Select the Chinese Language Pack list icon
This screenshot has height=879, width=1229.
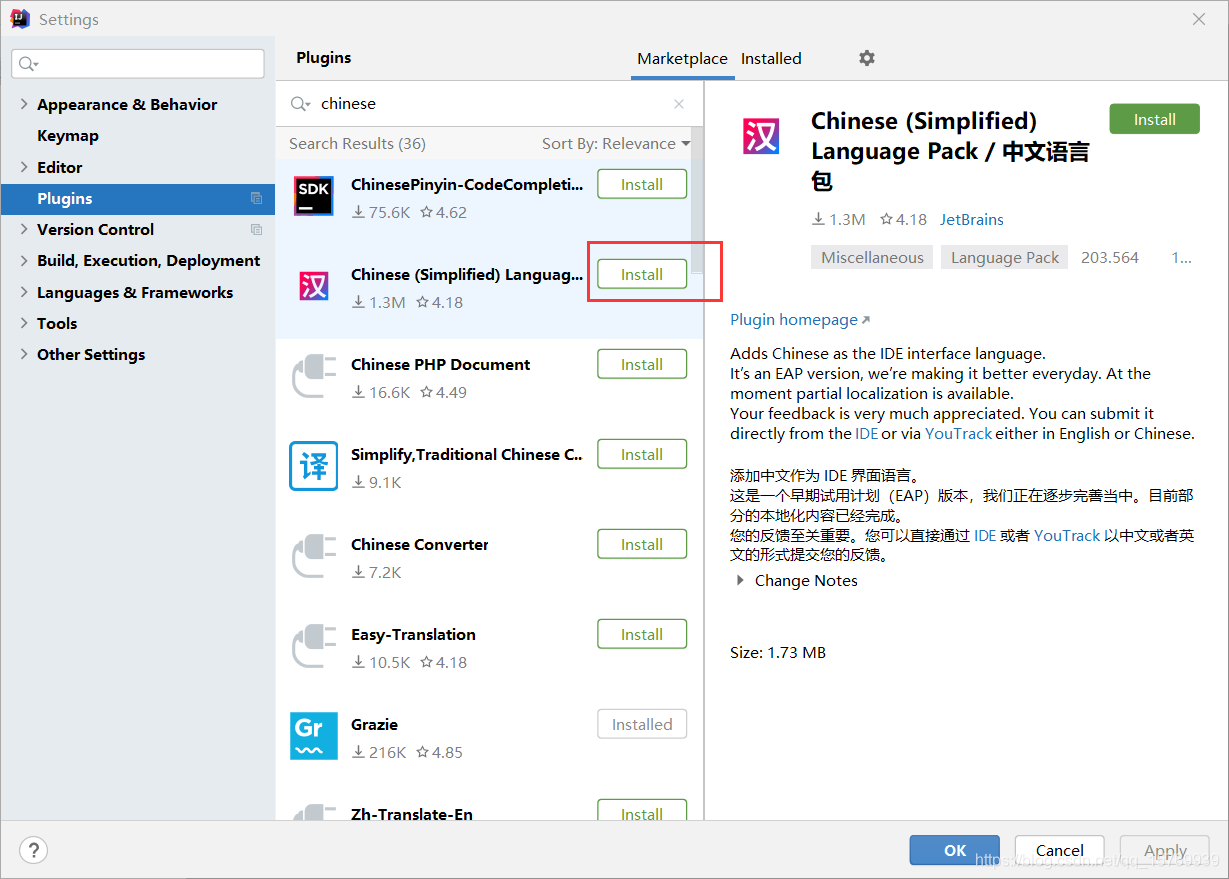(x=314, y=287)
